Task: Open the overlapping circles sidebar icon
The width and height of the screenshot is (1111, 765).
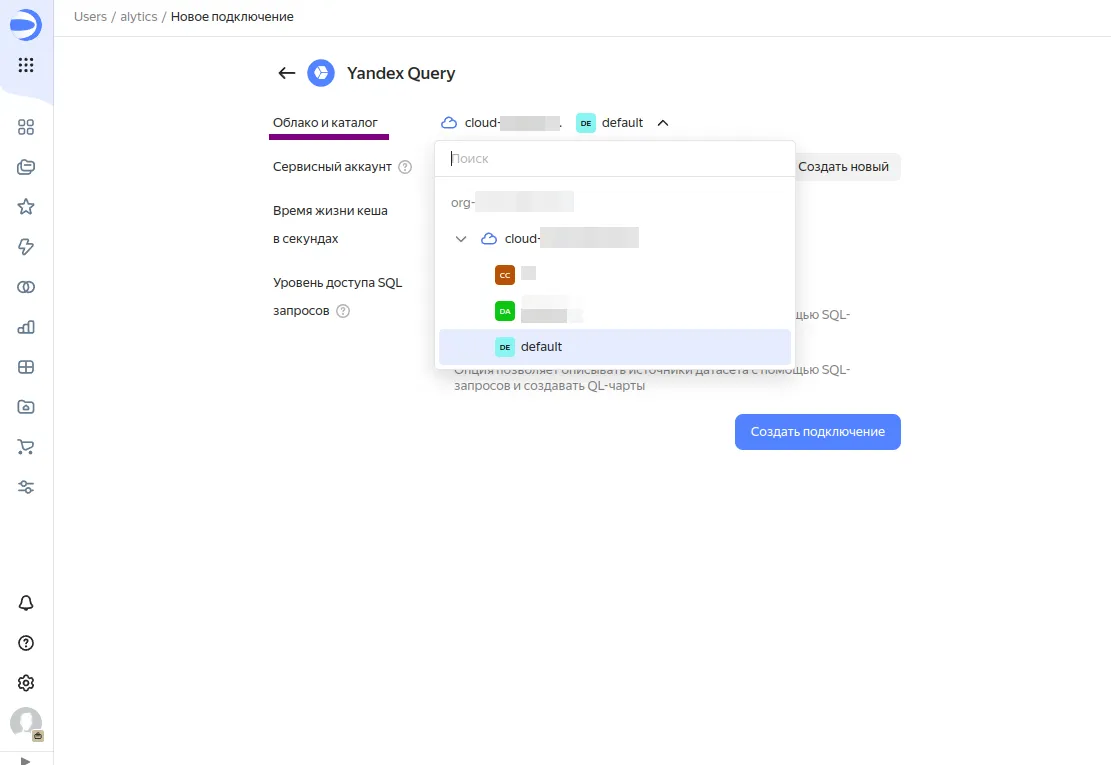Action: [x=26, y=287]
